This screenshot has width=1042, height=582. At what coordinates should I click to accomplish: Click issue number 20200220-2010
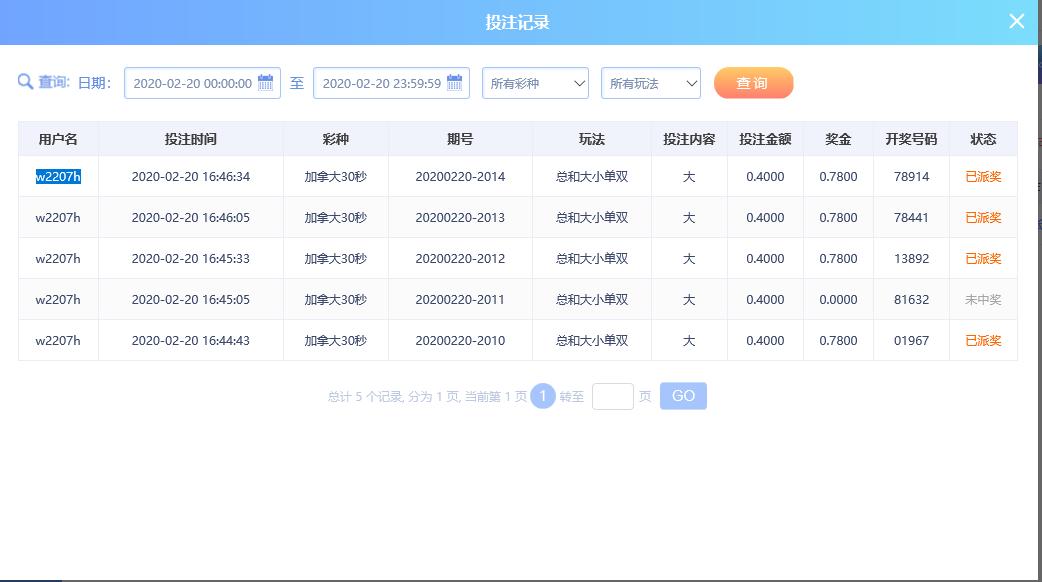click(x=460, y=341)
